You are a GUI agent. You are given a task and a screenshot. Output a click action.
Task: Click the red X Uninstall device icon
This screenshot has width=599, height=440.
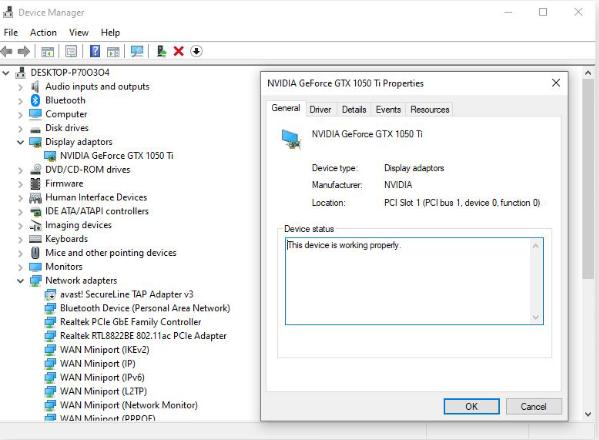[178, 51]
